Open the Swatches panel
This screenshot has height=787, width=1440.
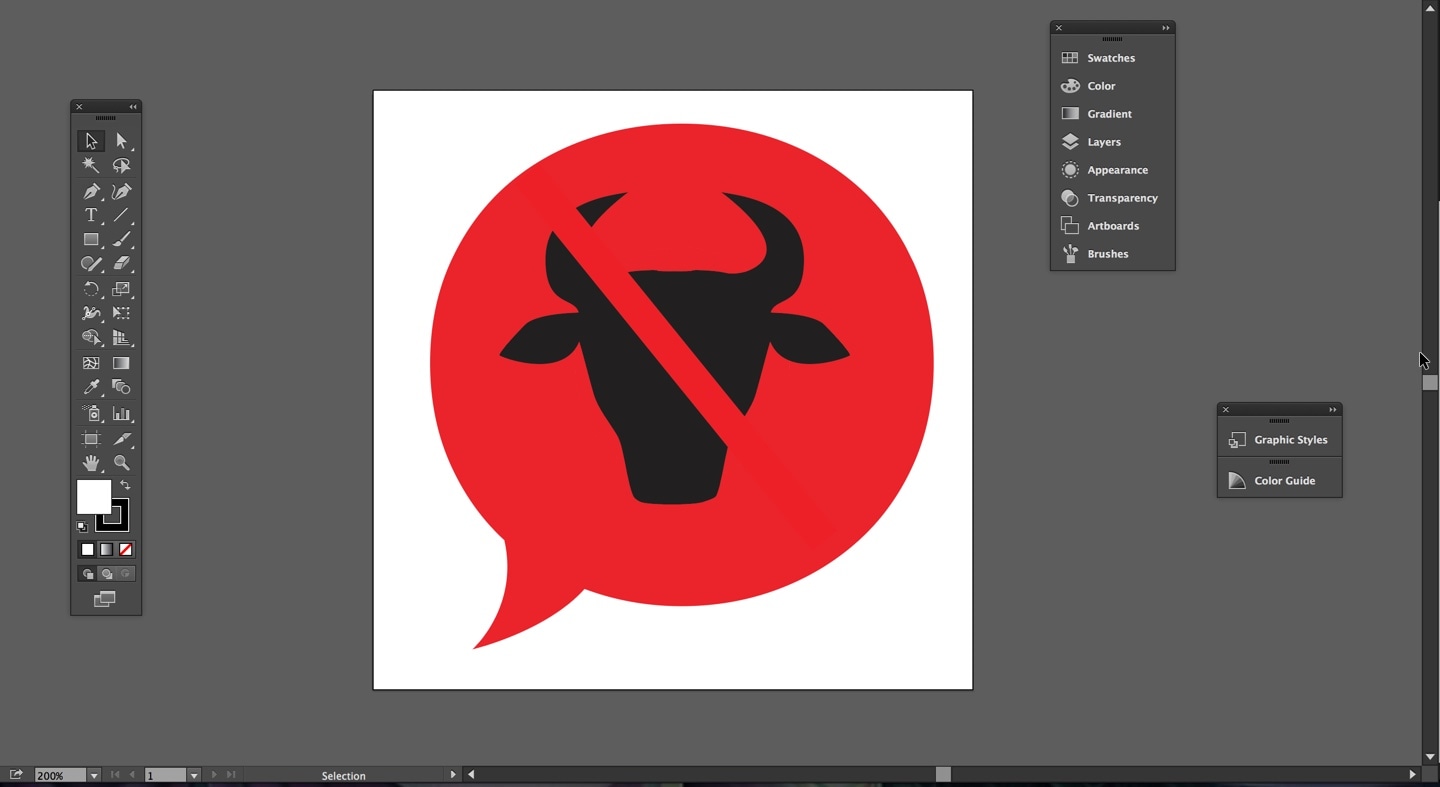[1110, 58]
